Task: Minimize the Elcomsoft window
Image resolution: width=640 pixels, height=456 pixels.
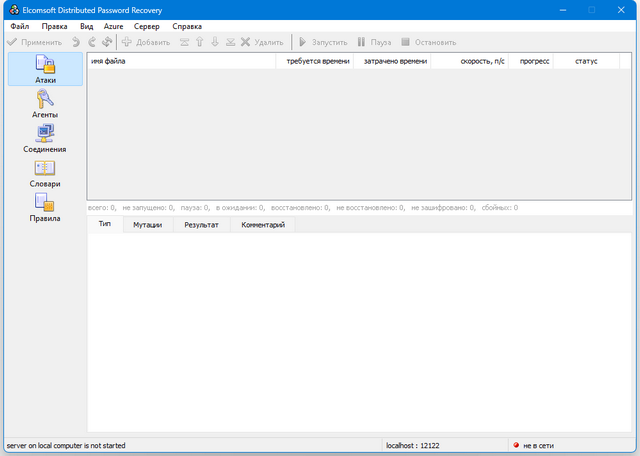Action: [x=563, y=10]
